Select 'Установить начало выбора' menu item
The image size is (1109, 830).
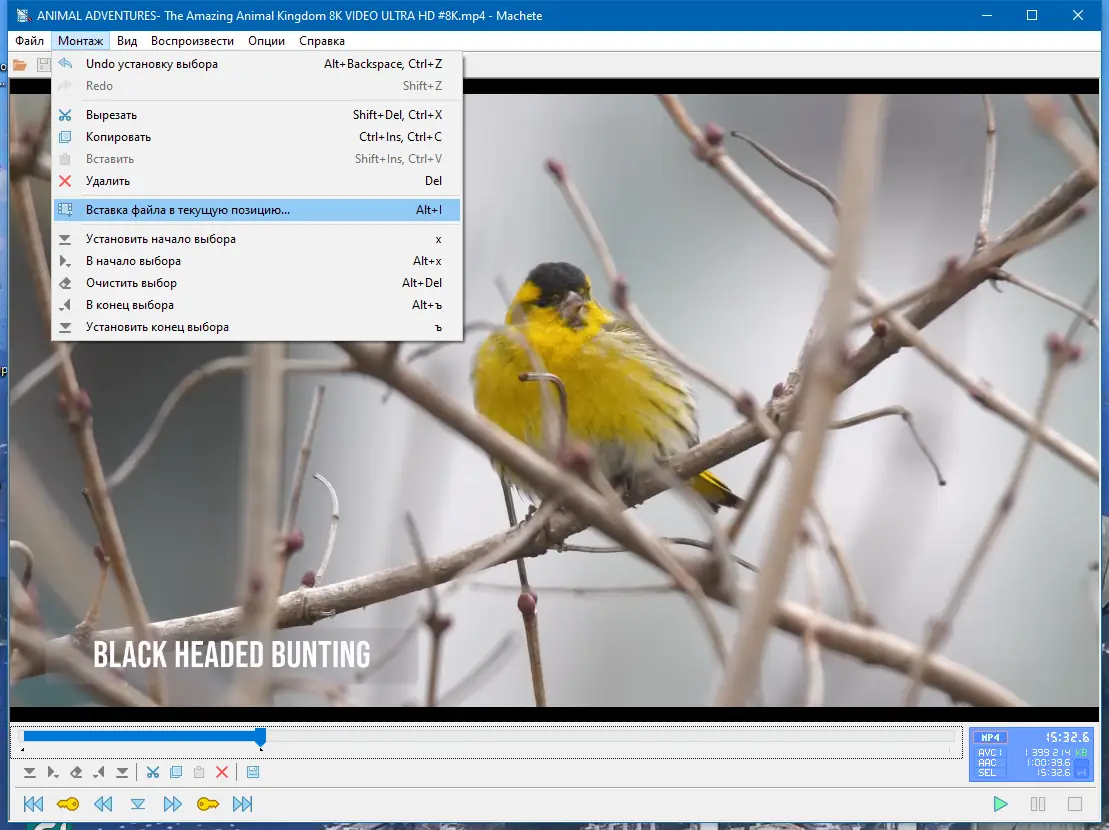coord(161,239)
